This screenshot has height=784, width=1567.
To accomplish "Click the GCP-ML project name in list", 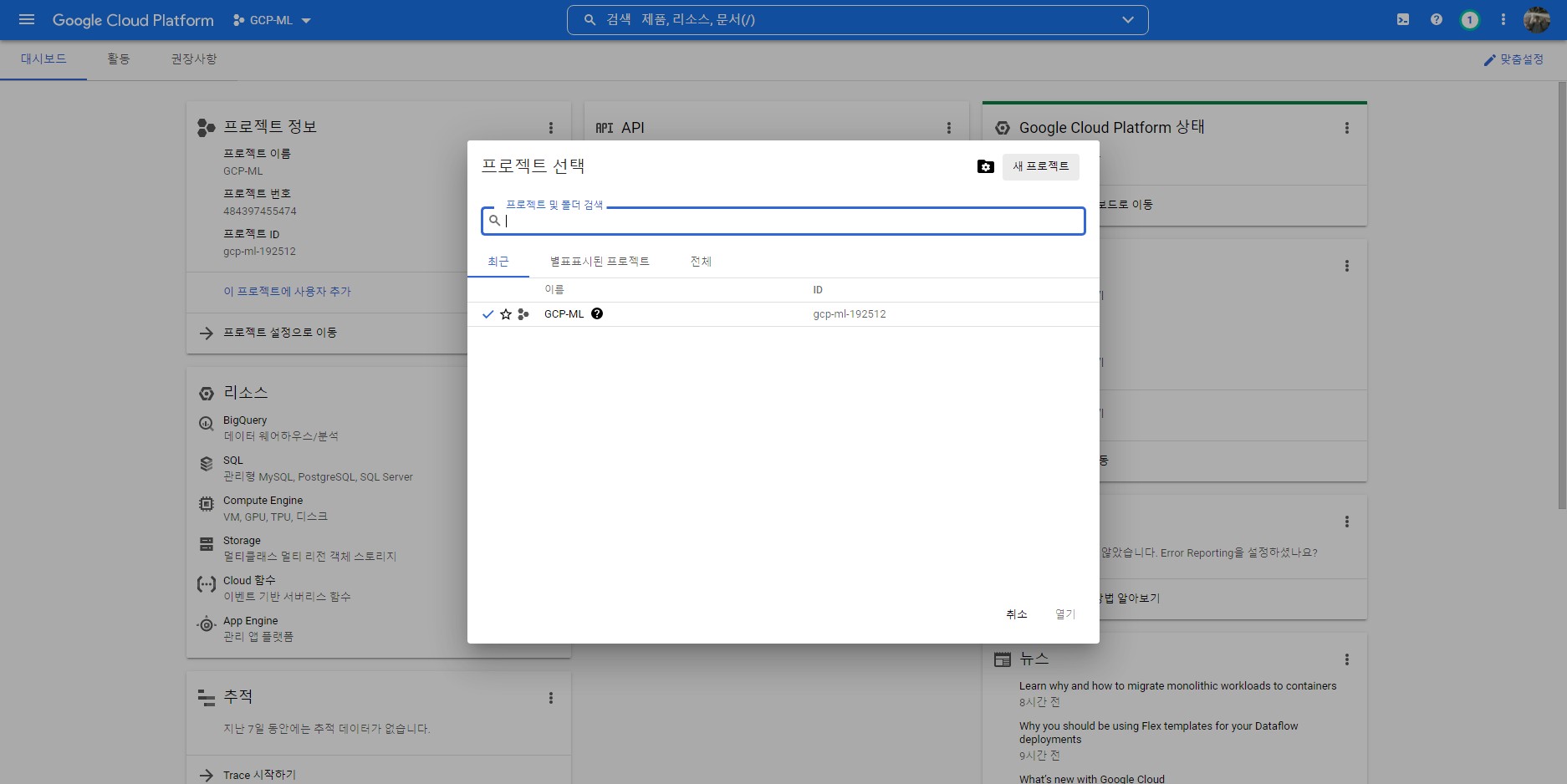I will coord(564,314).
